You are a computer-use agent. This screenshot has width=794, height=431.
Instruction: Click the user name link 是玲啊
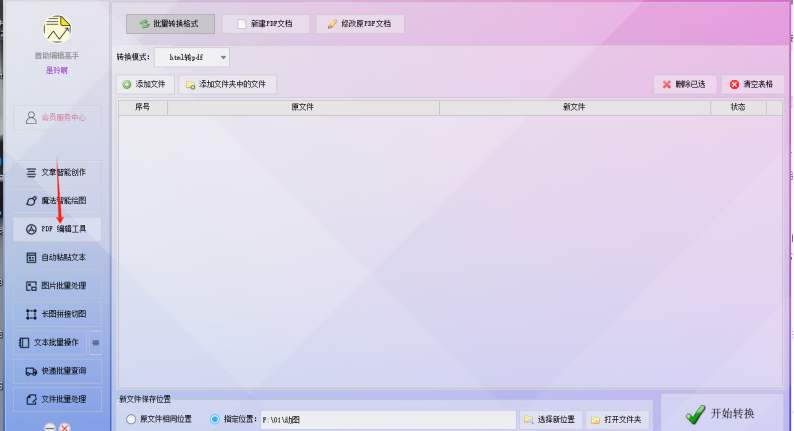point(57,70)
